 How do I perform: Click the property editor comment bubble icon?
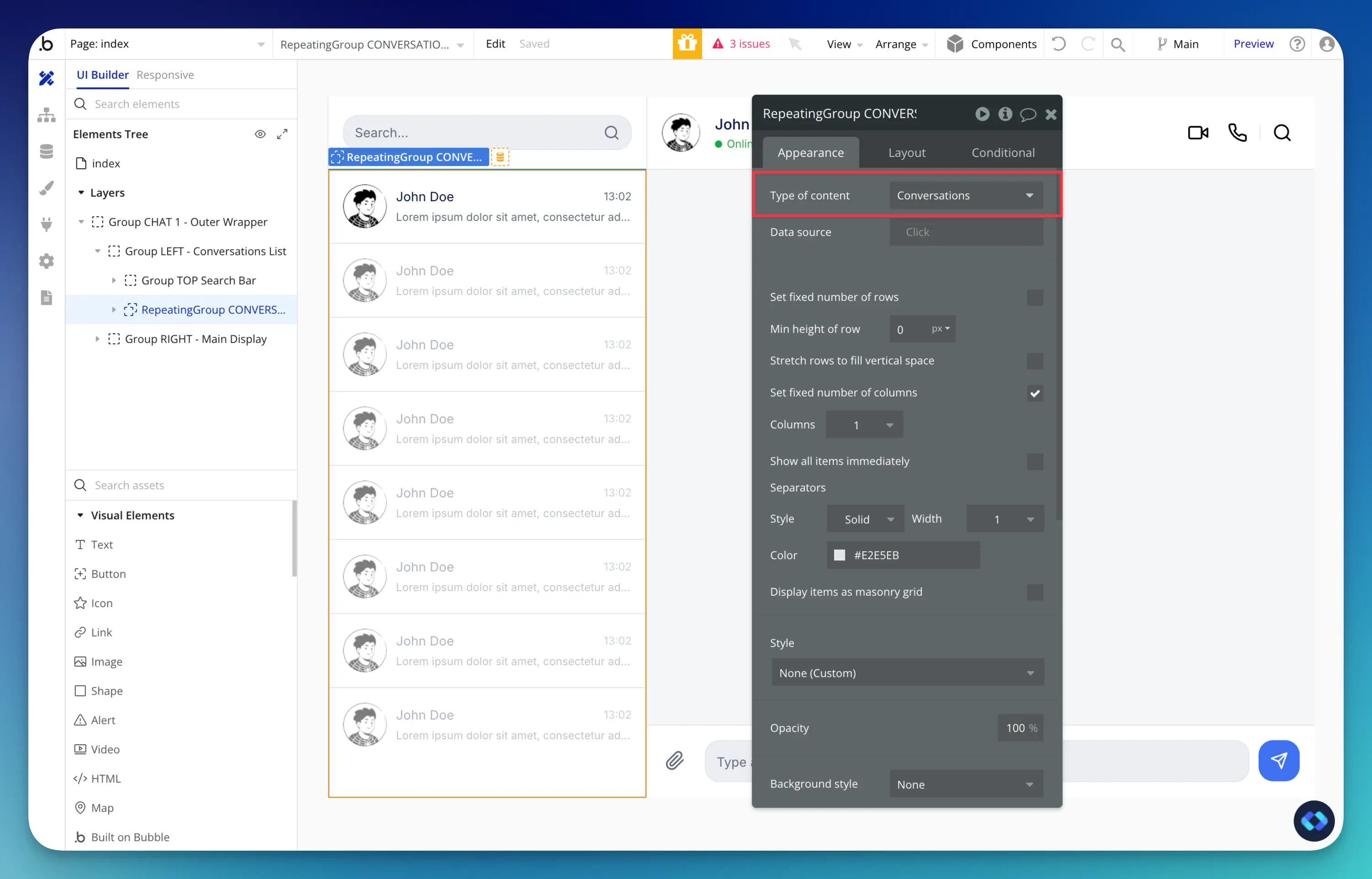pyautogui.click(x=1028, y=114)
